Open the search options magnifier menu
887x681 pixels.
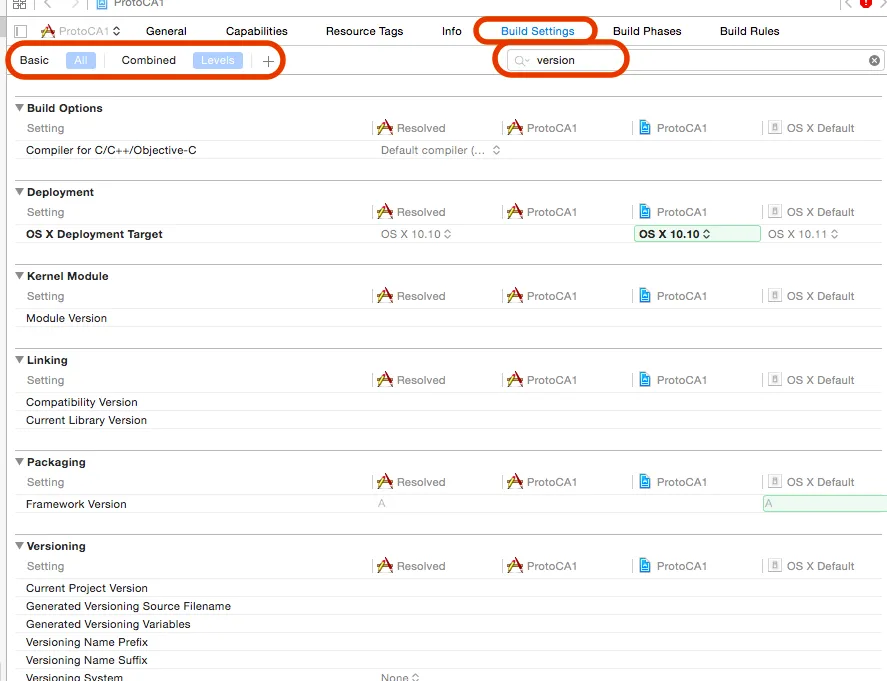click(x=522, y=61)
